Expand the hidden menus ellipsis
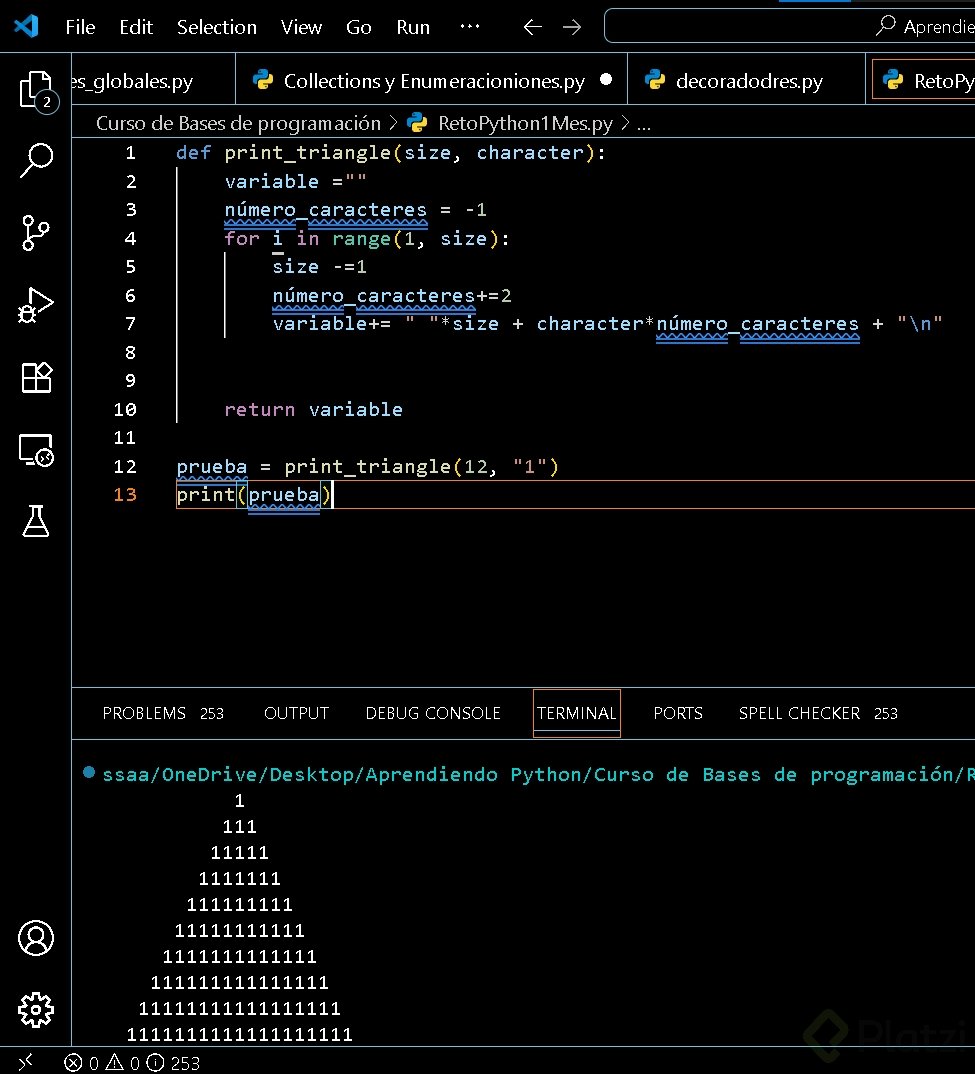The width and height of the screenshot is (975, 1074). tap(469, 27)
